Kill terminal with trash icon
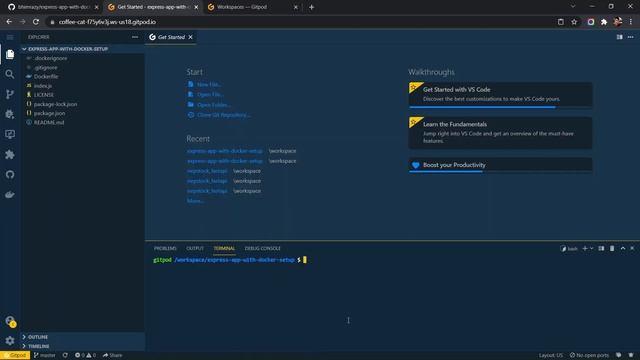This screenshot has width=640, height=360. (x=612, y=248)
